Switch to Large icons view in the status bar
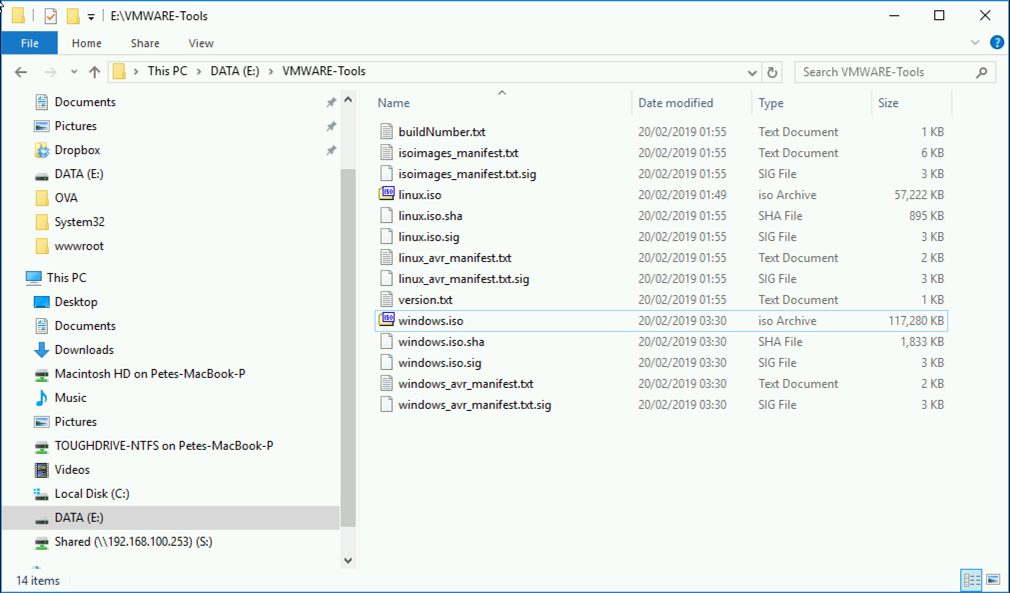This screenshot has width=1010, height=593. point(993,579)
